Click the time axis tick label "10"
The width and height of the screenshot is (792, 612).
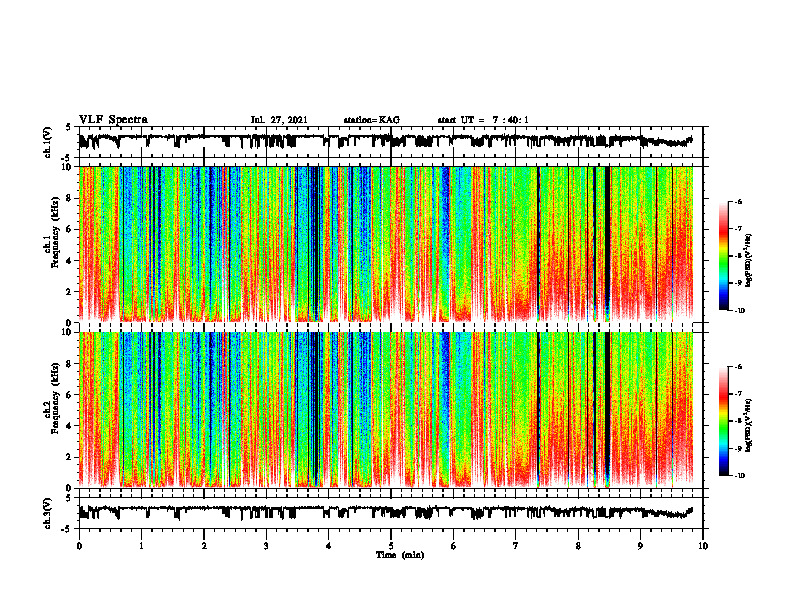pyautogui.click(x=703, y=546)
